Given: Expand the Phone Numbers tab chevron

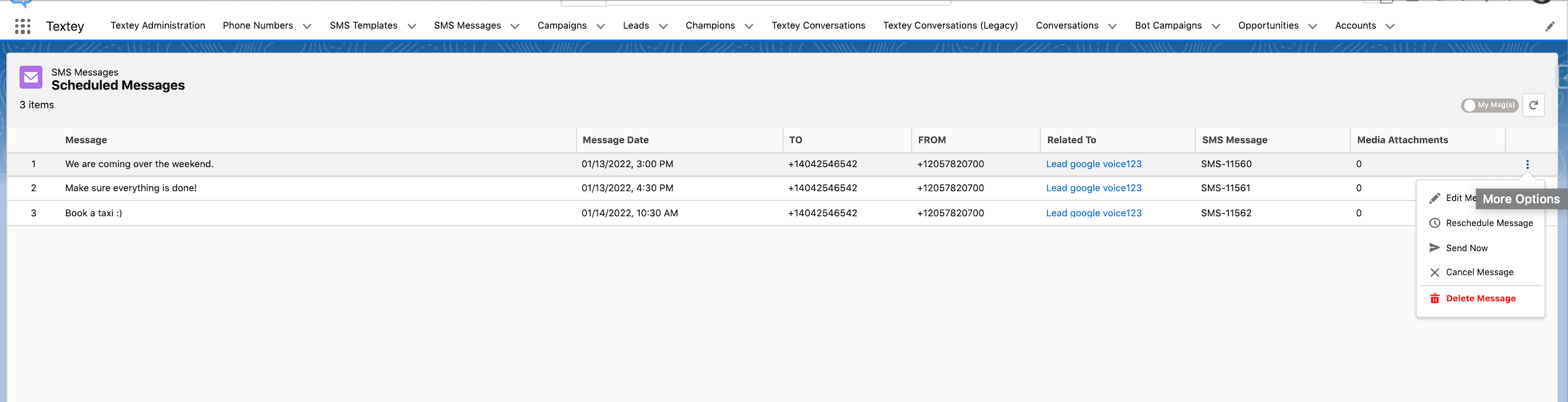Looking at the screenshot, I should click(x=307, y=26).
